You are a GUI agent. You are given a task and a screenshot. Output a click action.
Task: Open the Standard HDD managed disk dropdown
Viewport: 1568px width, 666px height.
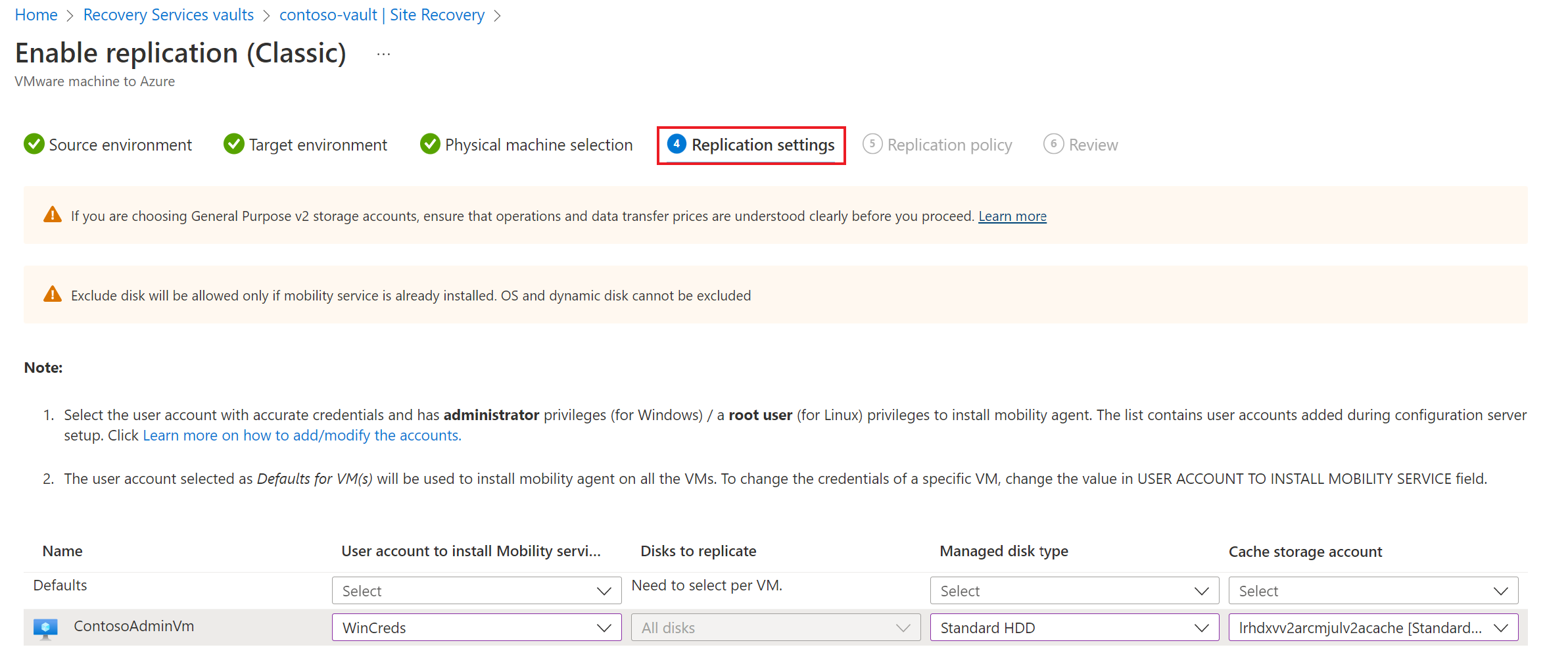coord(1074,627)
